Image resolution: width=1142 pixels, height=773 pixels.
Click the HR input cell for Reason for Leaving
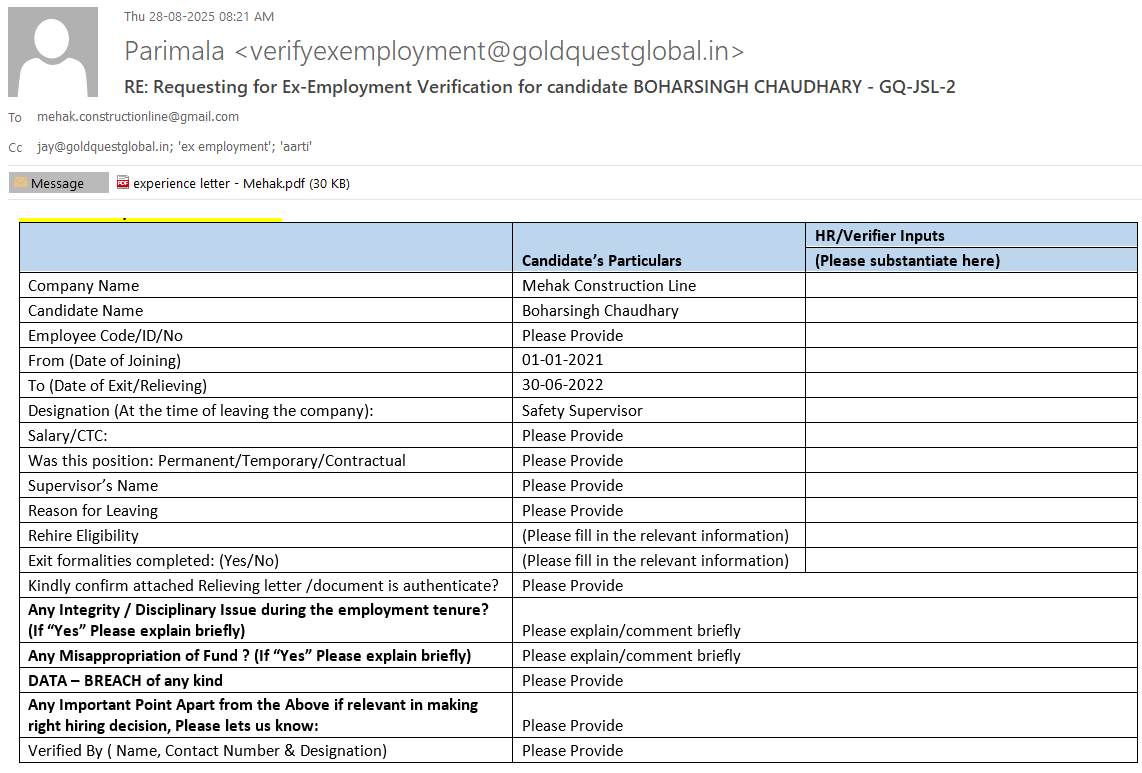tap(970, 510)
